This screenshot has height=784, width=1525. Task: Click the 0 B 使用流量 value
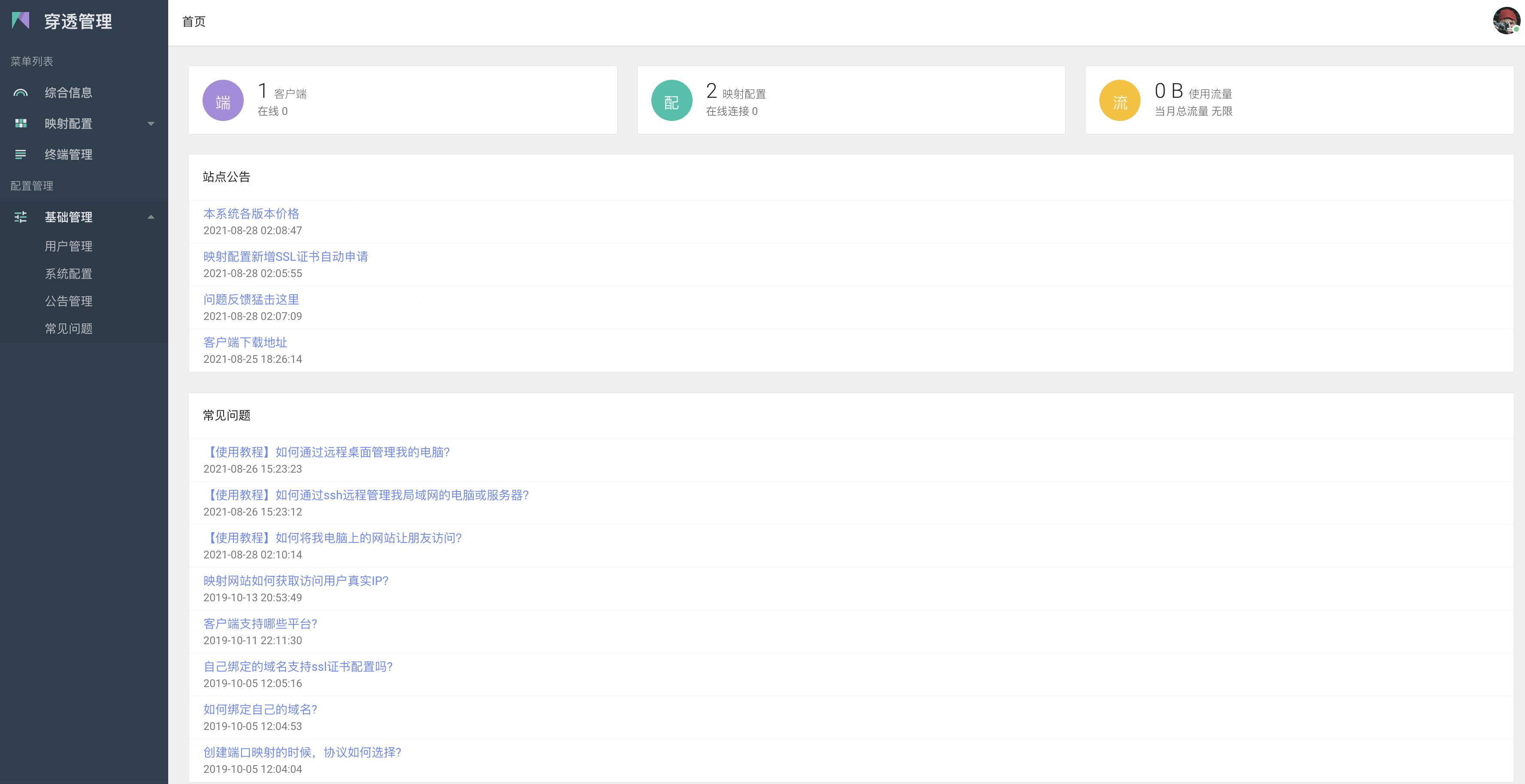point(1193,91)
